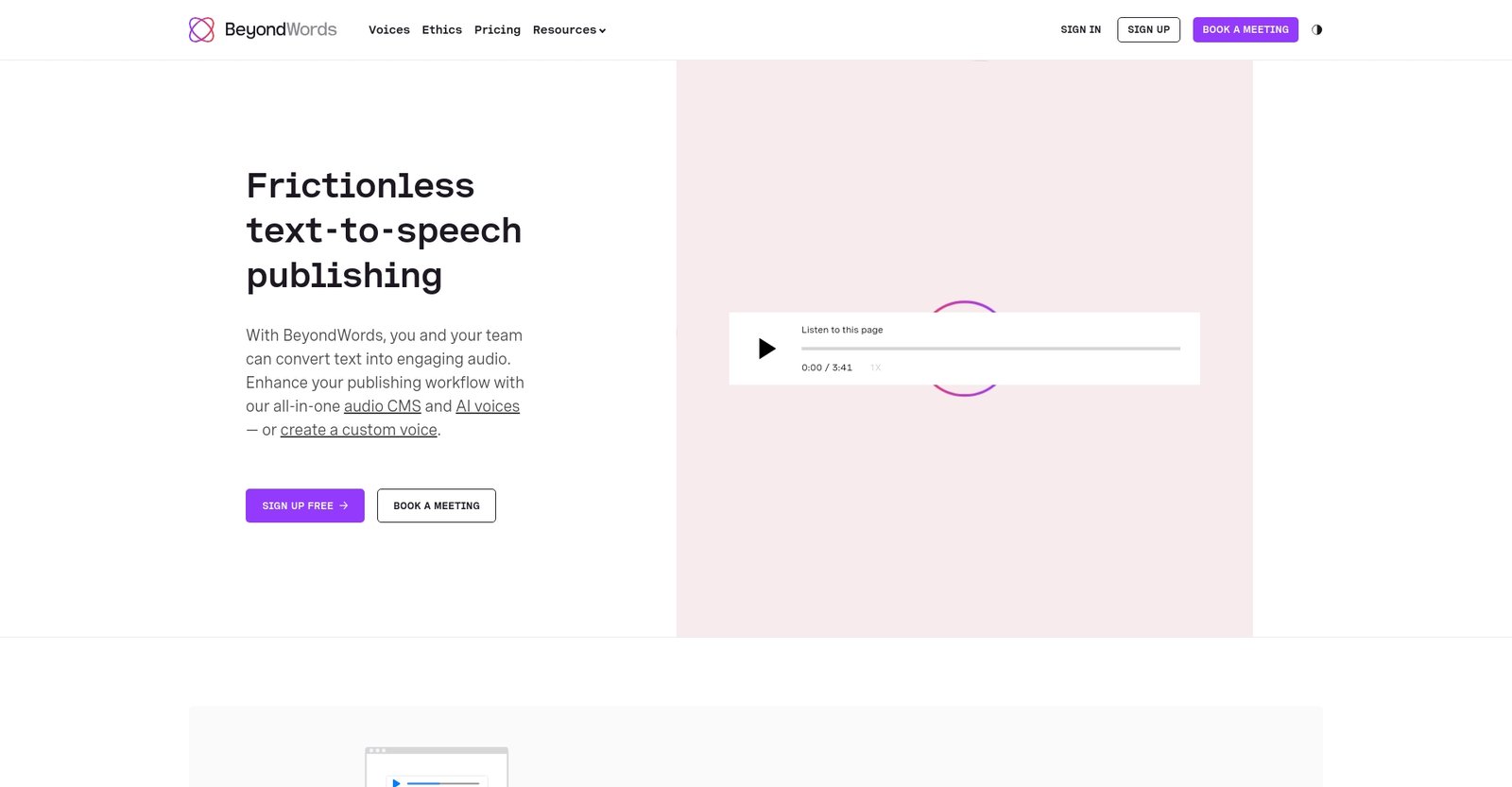Click the BeyondWords wordmark text
Viewport: 1512px width, 787px height.
click(x=281, y=30)
